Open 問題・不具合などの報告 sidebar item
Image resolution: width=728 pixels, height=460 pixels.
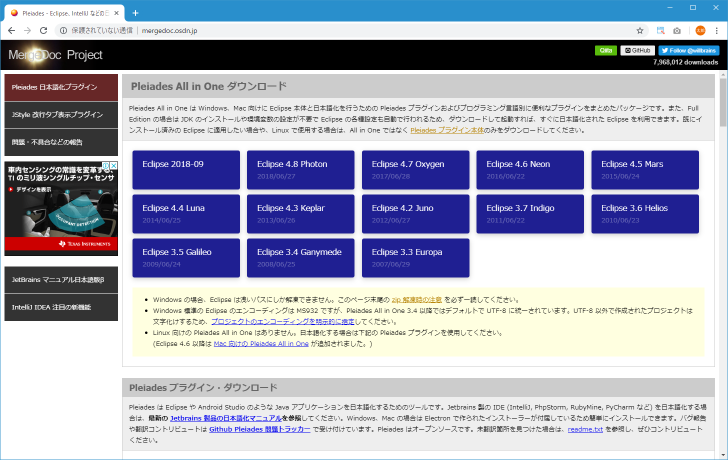pyautogui.click(x=61, y=142)
